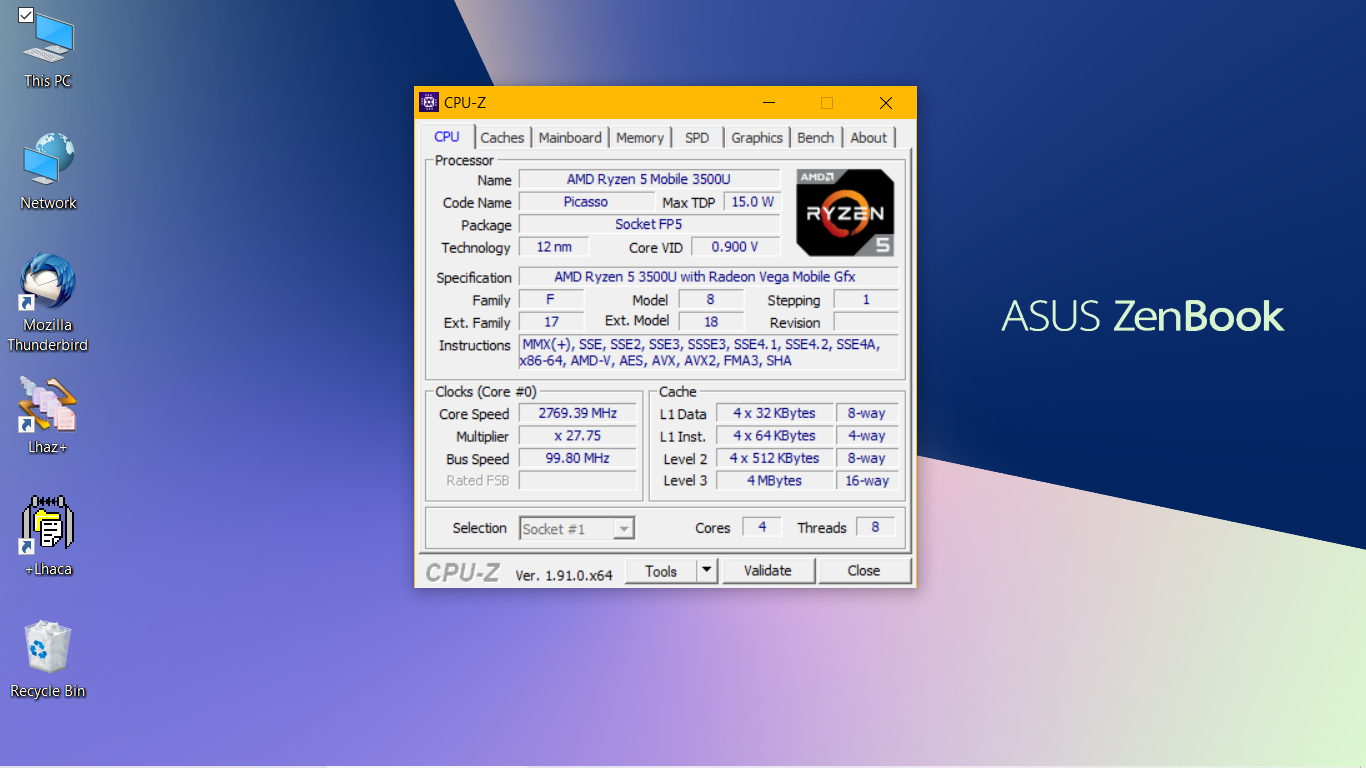The width and height of the screenshot is (1366, 768).
Task: Click the Validate button
Action: pos(768,571)
